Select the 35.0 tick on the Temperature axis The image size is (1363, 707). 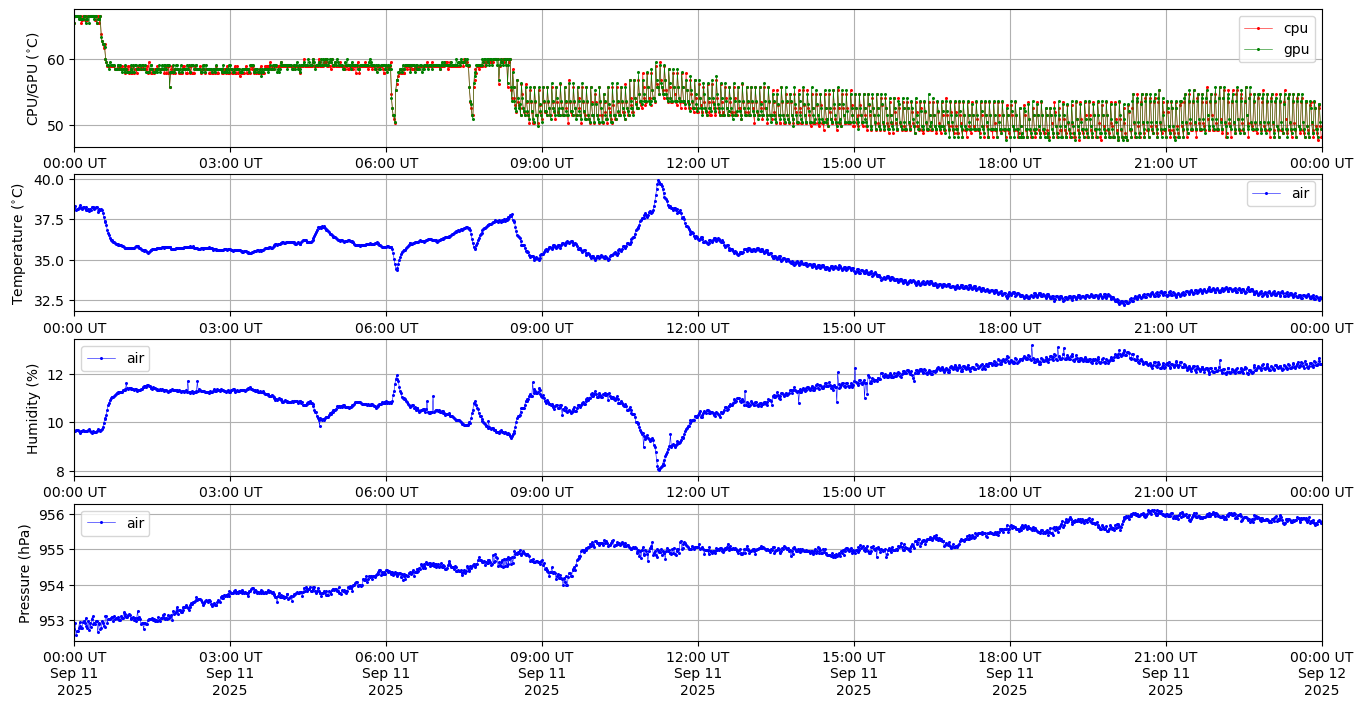[x=50, y=261]
